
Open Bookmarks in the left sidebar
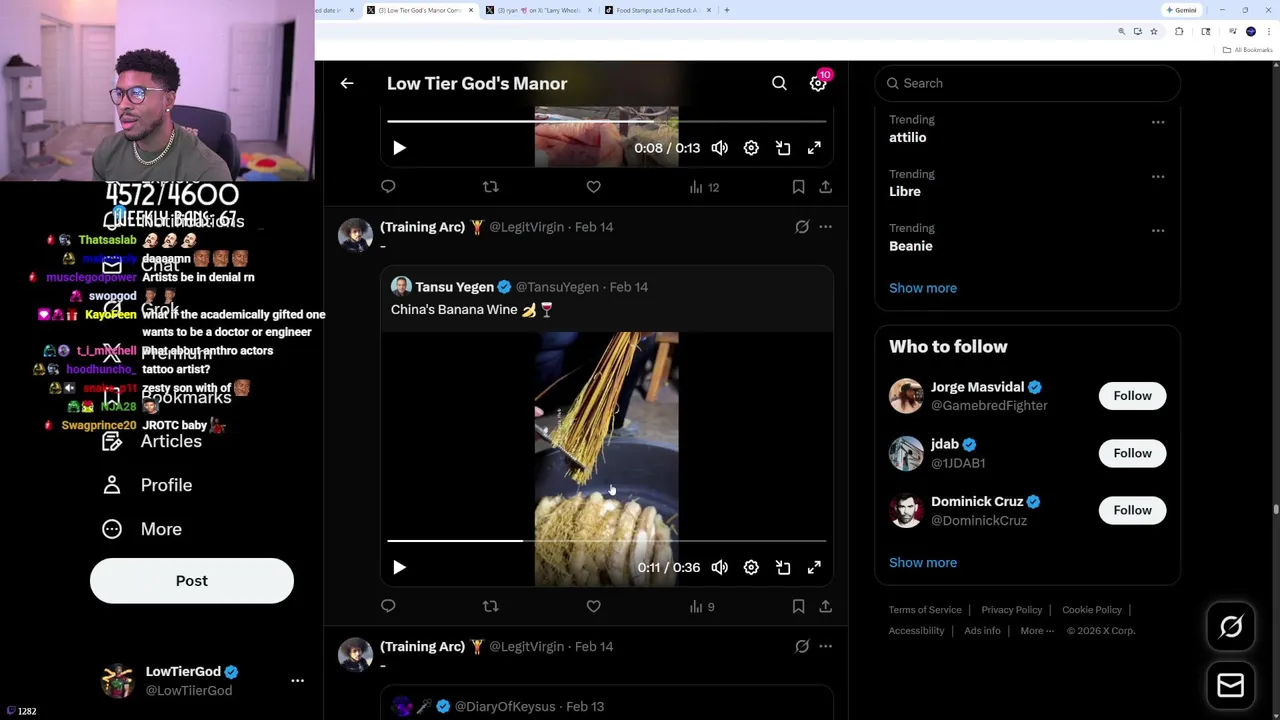tap(167, 397)
